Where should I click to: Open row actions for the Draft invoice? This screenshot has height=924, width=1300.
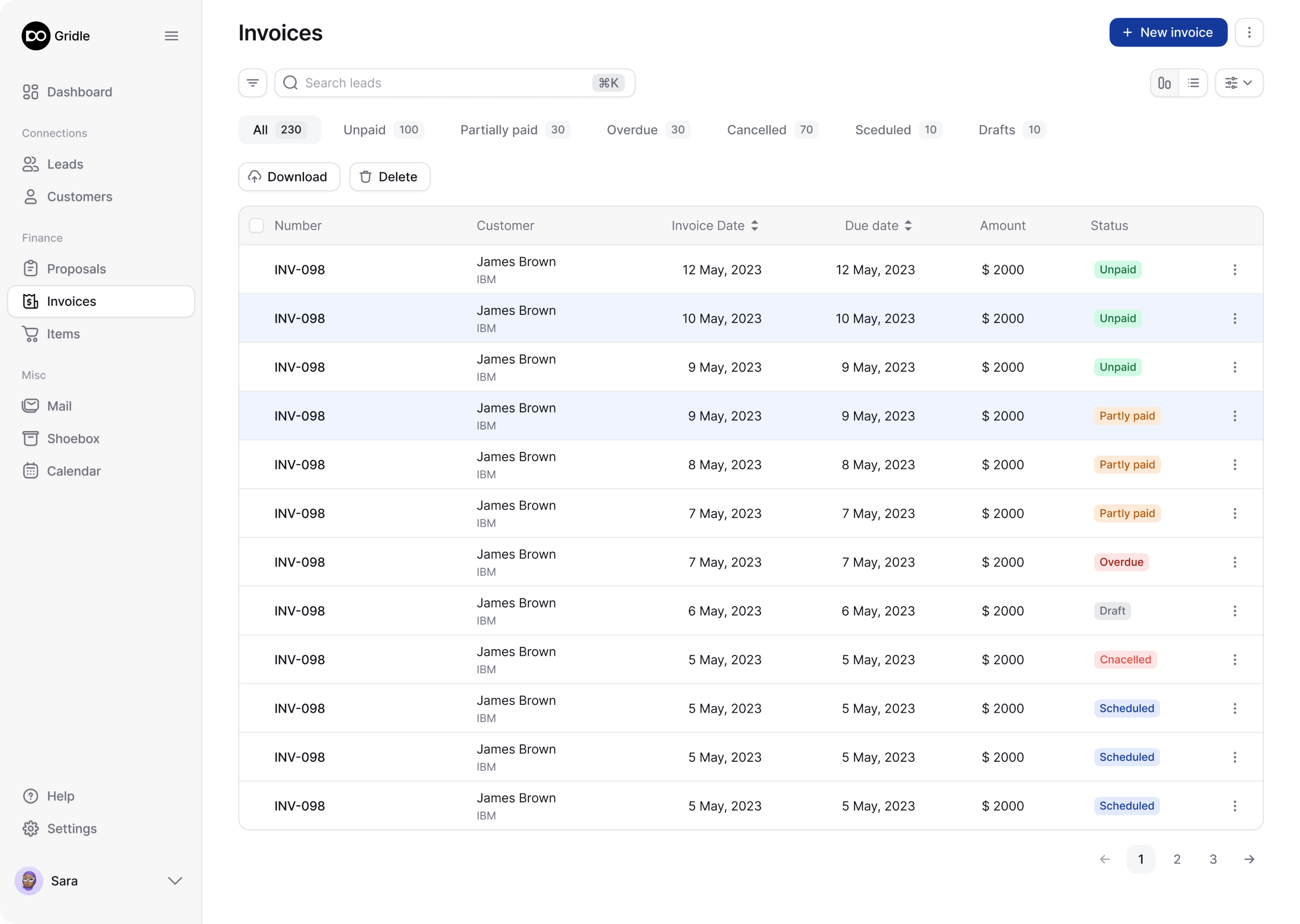(x=1235, y=611)
